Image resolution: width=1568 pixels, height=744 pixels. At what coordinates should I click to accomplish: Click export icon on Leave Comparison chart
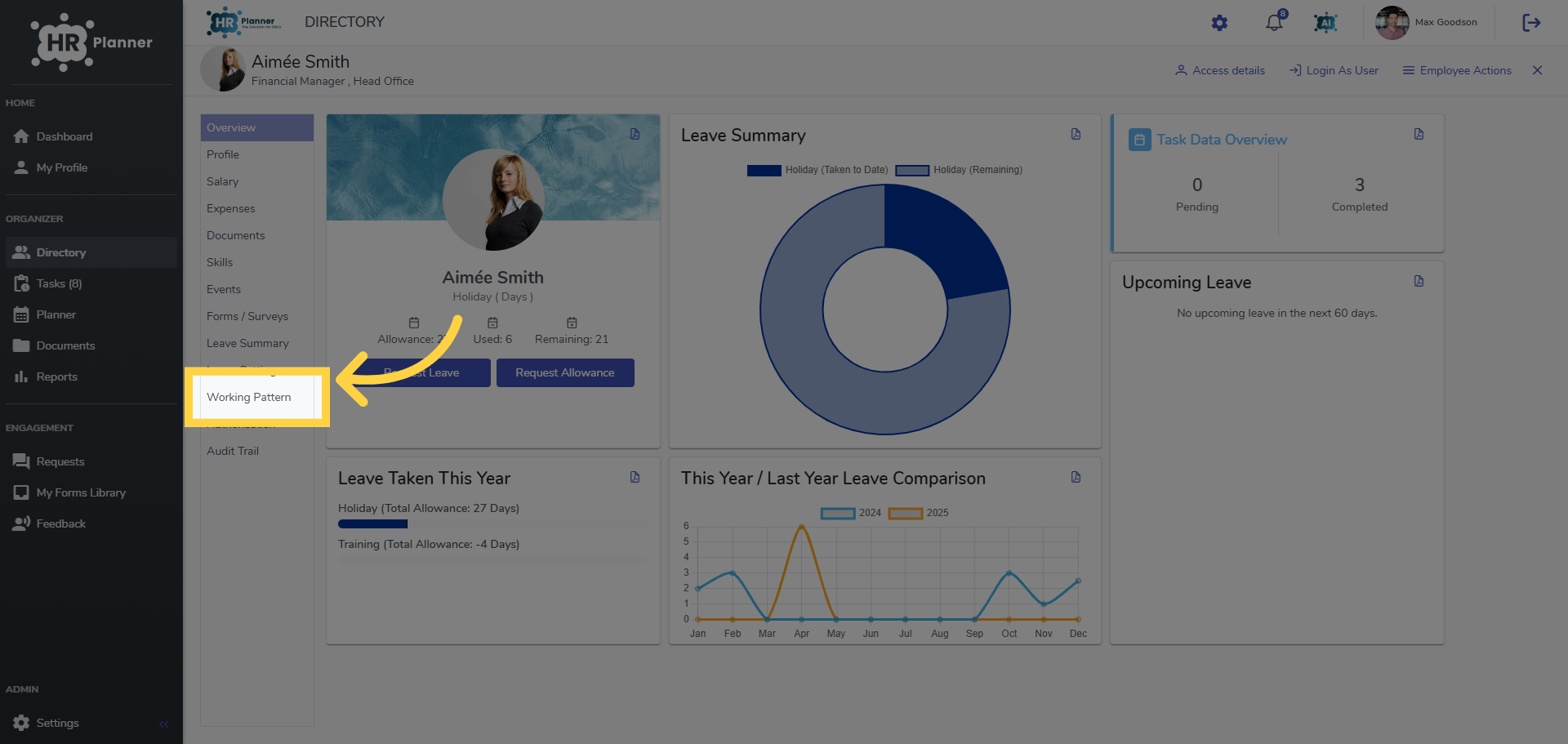pyautogui.click(x=1076, y=477)
